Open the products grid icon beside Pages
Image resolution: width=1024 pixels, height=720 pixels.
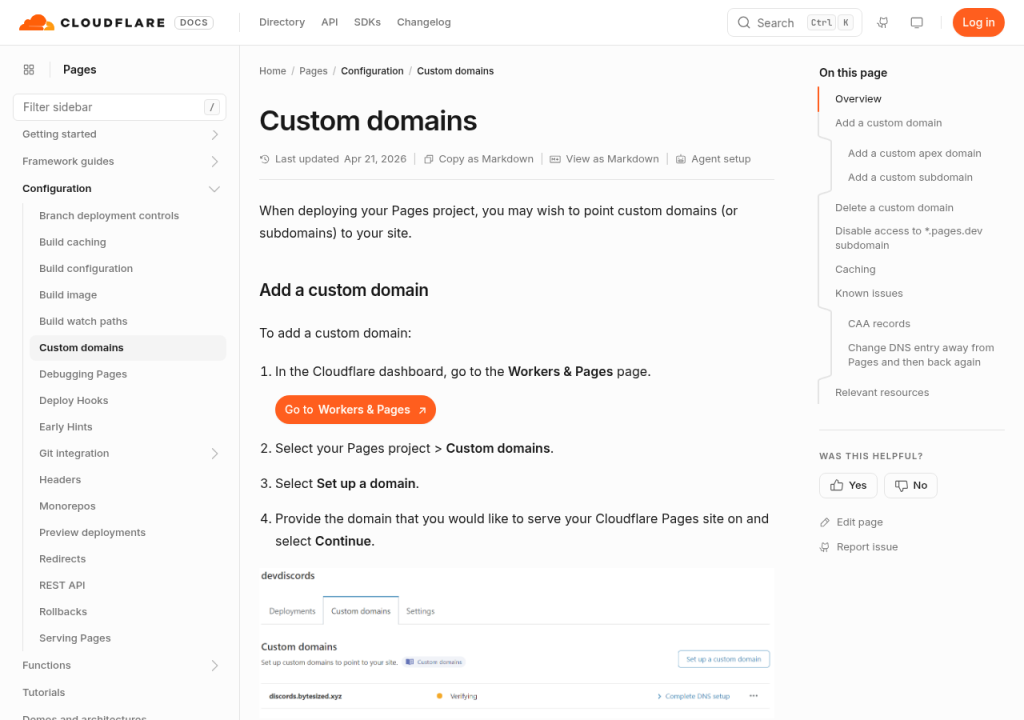29,70
